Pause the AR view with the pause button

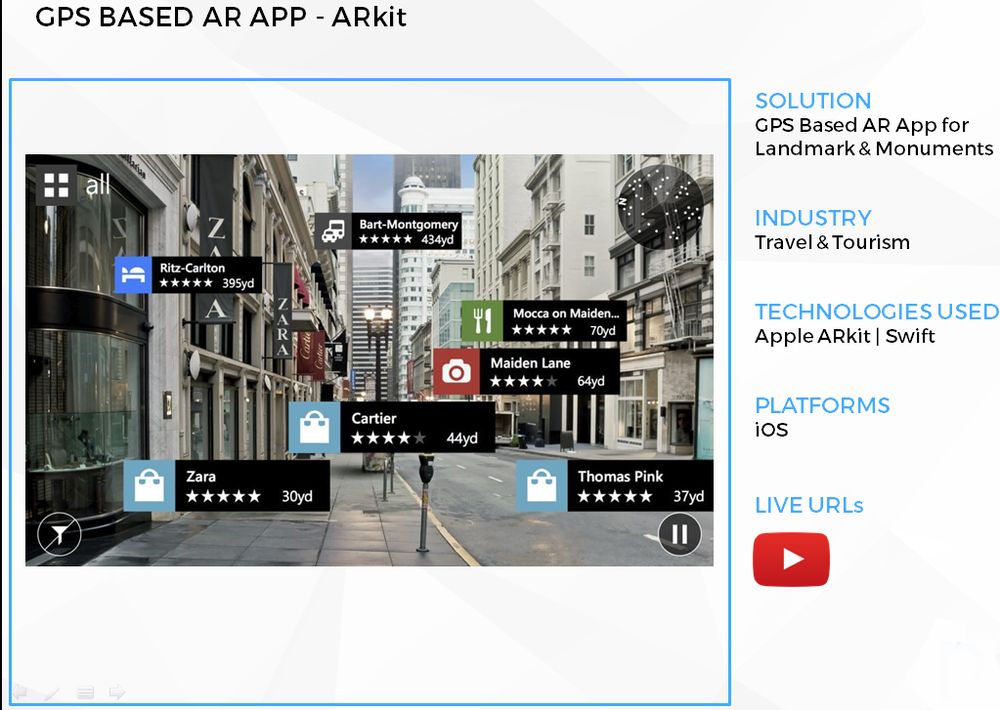pos(679,534)
